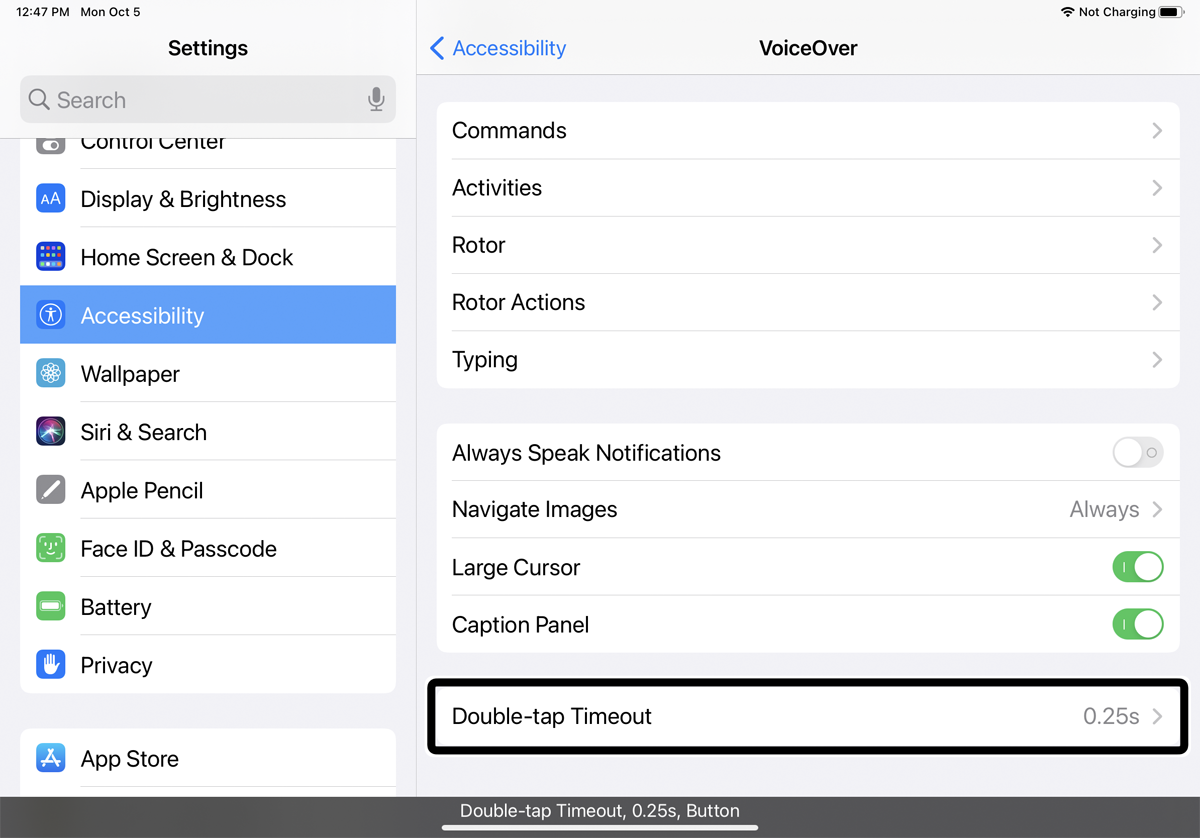The height and width of the screenshot is (838, 1200).
Task: Tap the 12:47 PM clock
Action: (43, 12)
